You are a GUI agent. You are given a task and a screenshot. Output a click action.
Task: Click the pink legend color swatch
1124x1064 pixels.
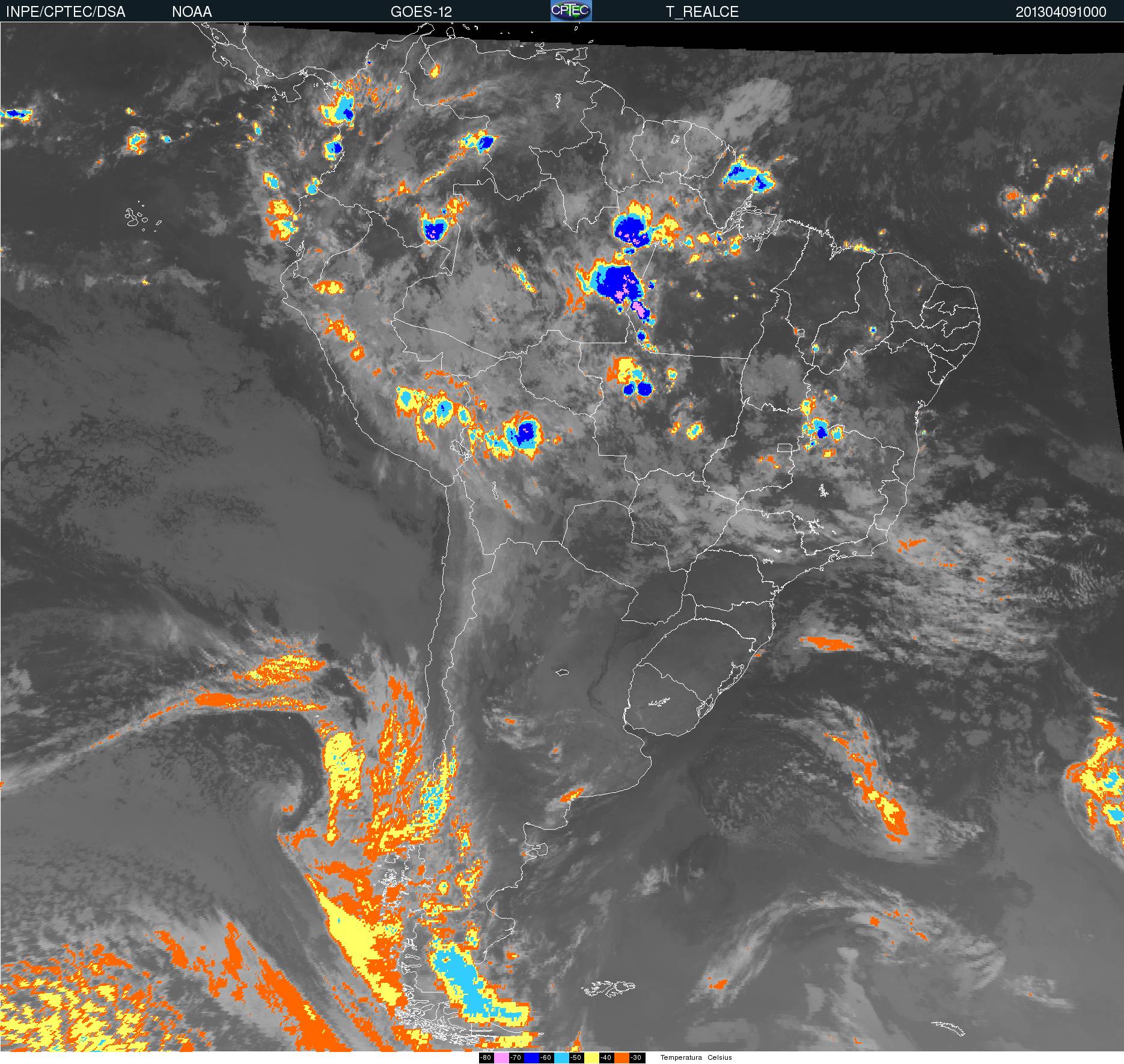pos(501,1058)
